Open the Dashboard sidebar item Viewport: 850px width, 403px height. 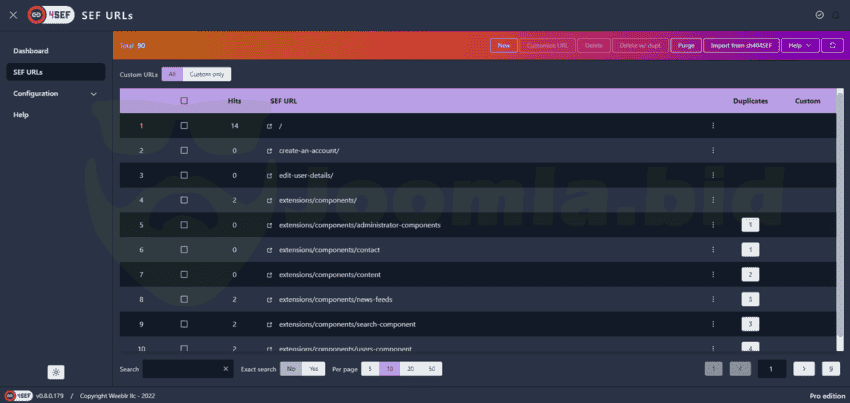point(31,50)
